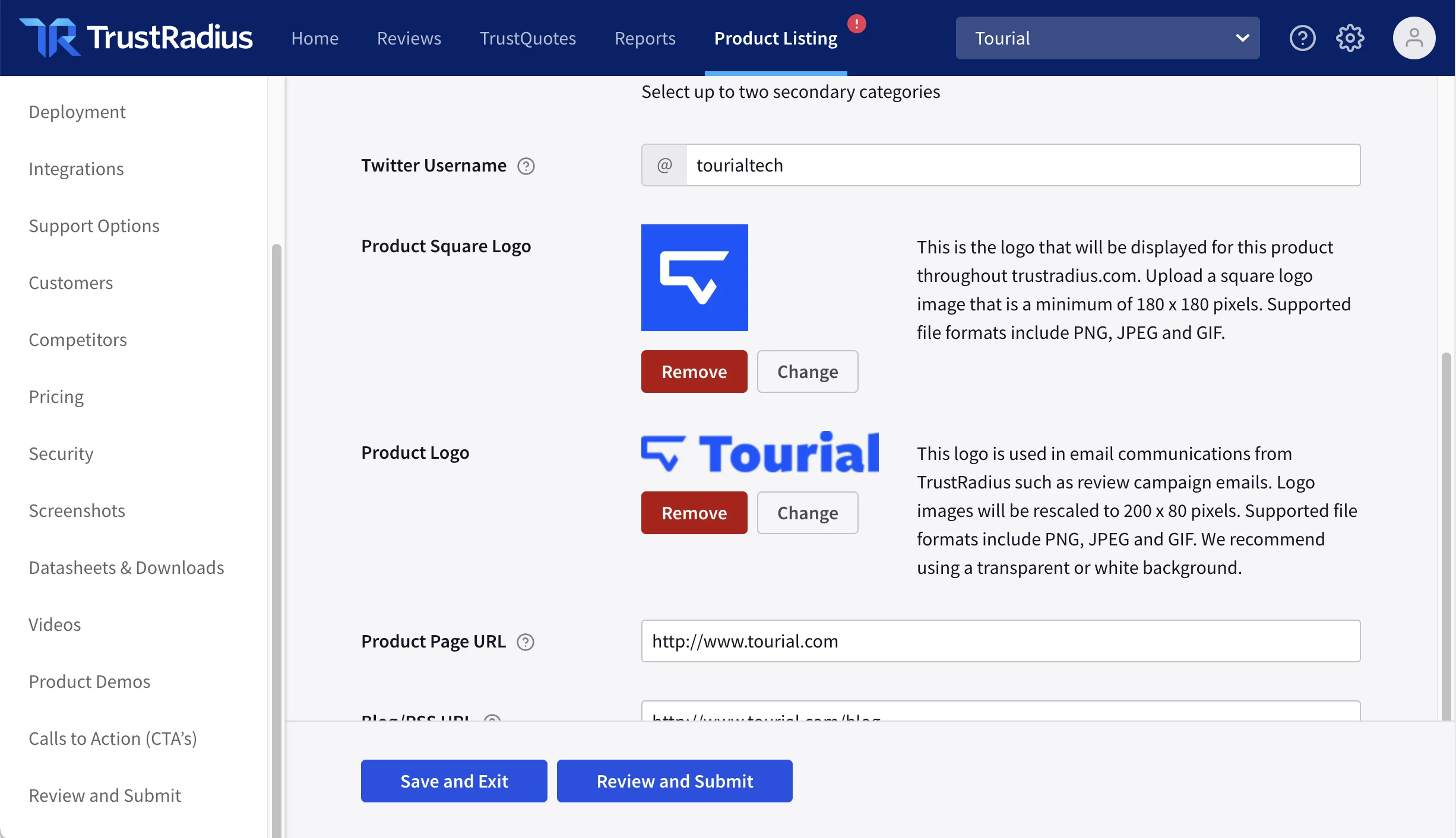The height and width of the screenshot is (838, 1456).
Task: Click the sidebar vertical scrollbar
Action: [x=276, y=540]
